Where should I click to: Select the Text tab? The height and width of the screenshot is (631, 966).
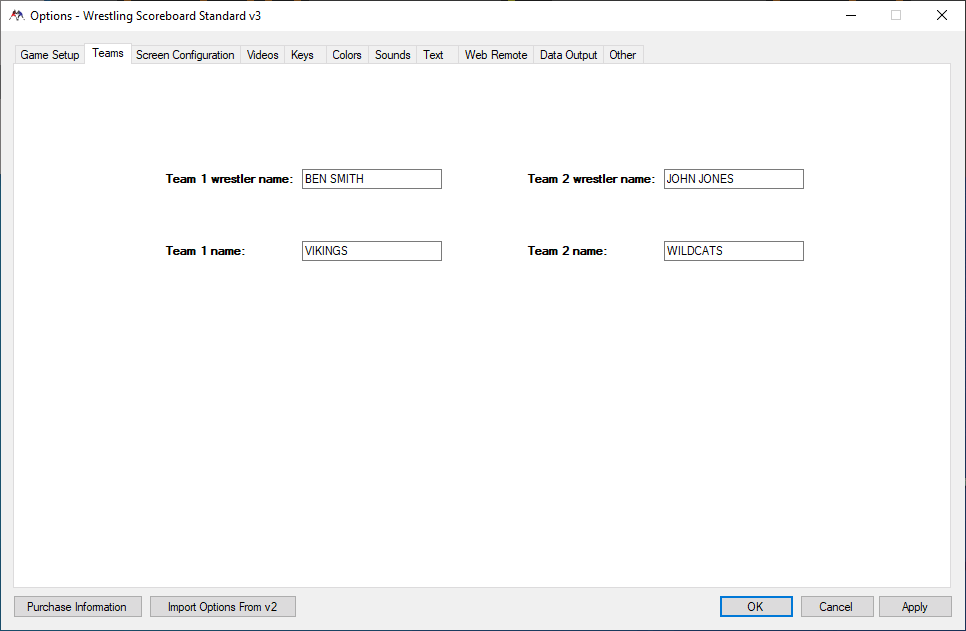pyautogui.click(x=433, y=55)
